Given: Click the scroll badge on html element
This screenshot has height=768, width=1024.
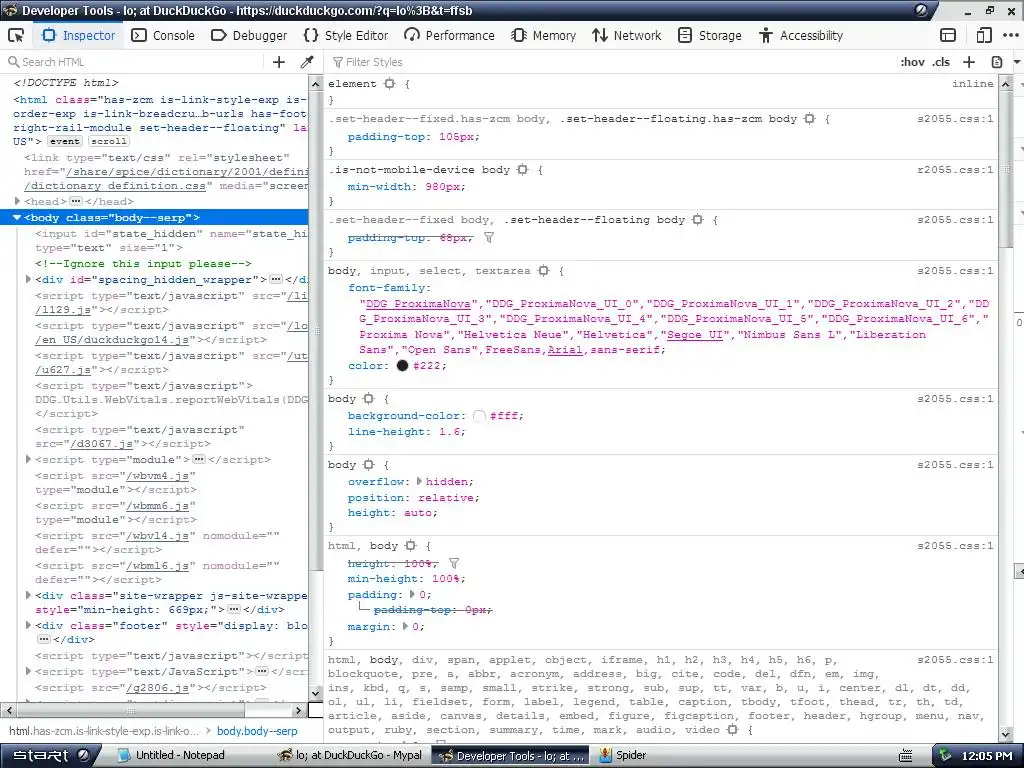Looking at the screenshot, I should click(109, 142).
